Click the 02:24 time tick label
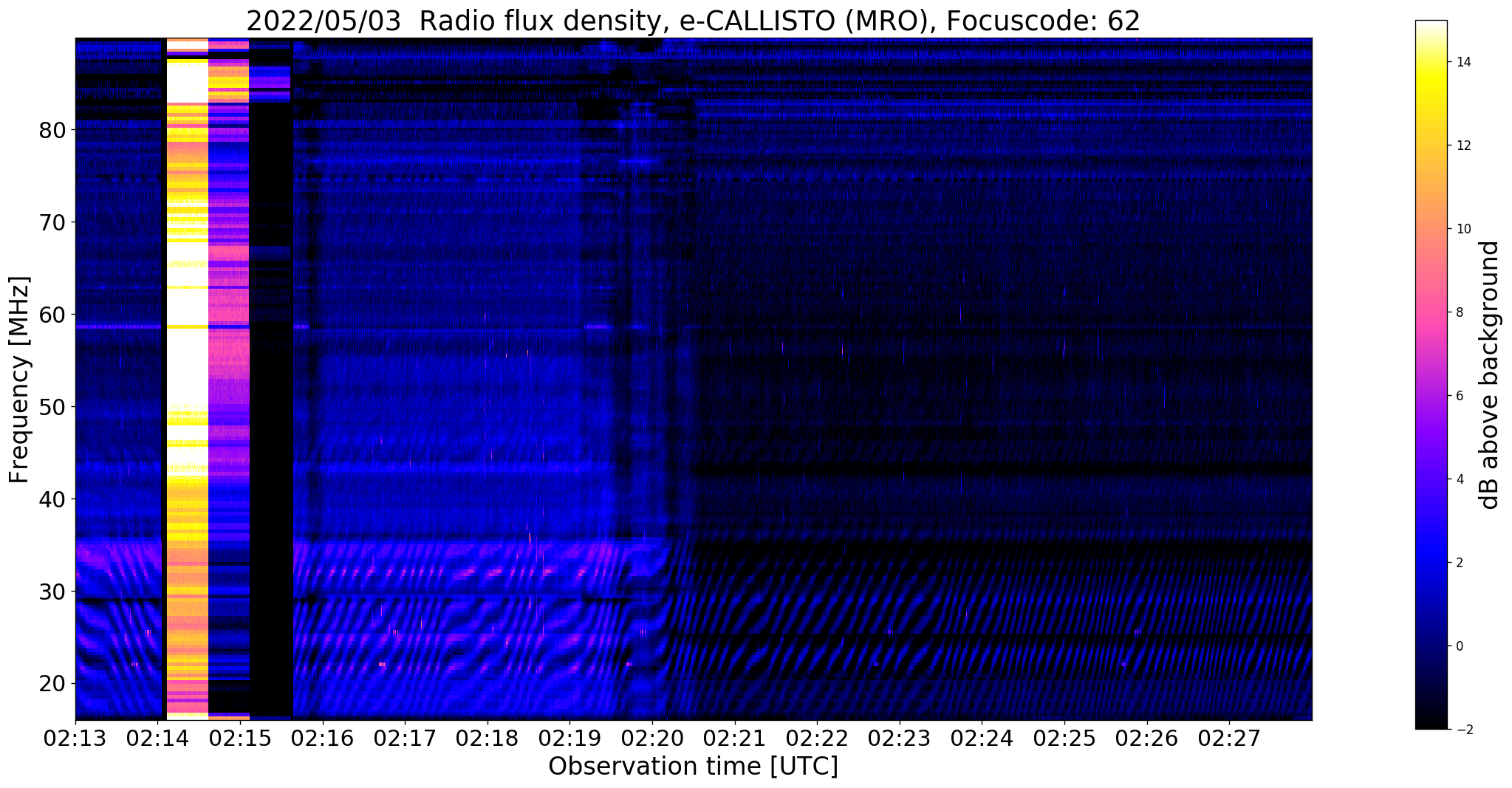Image resolution: width=1512 pixels, height=788 pixels. click(x=982, y=738)
